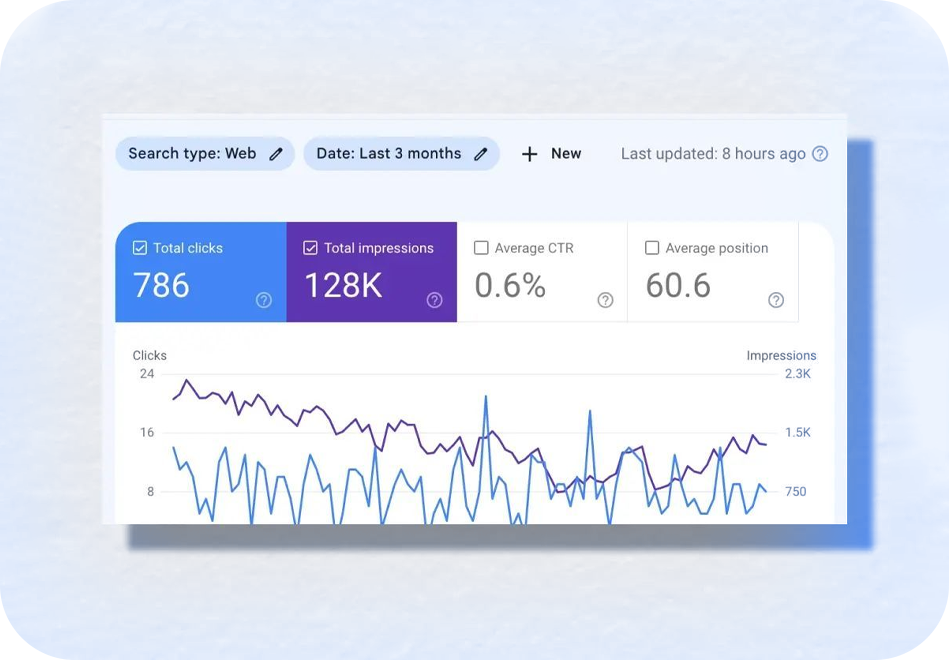The width and height of the screenshot is (949, 660).
Task: Click the 'Last updated: 8 hours ago' text
Action: (713, 154)
